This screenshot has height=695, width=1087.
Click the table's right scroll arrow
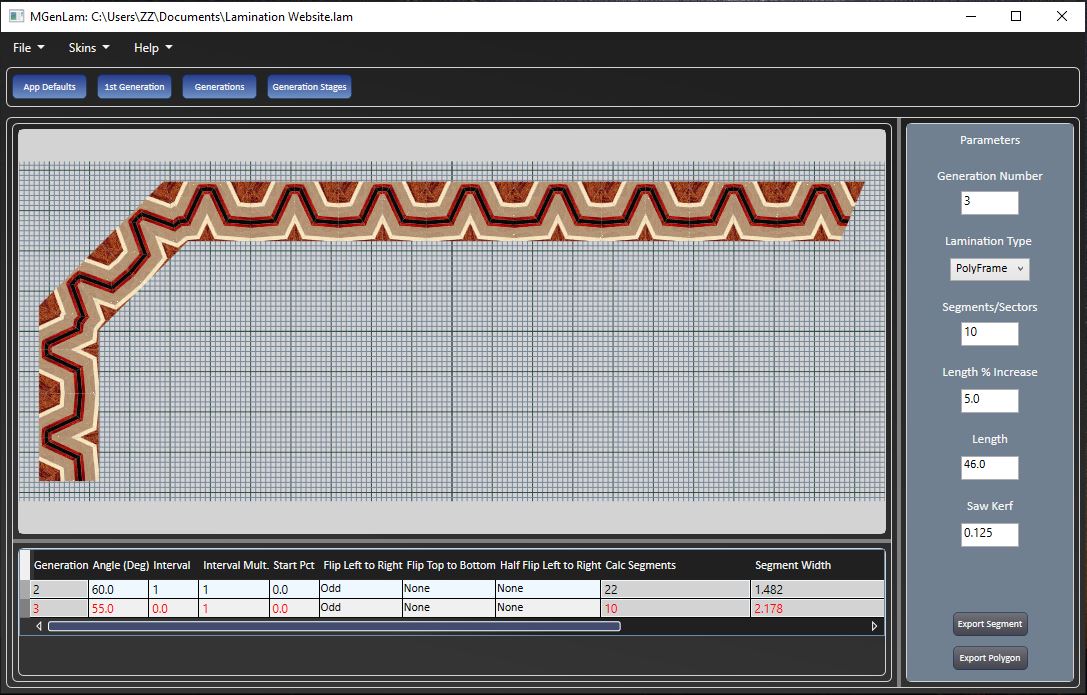coord(874,626)
